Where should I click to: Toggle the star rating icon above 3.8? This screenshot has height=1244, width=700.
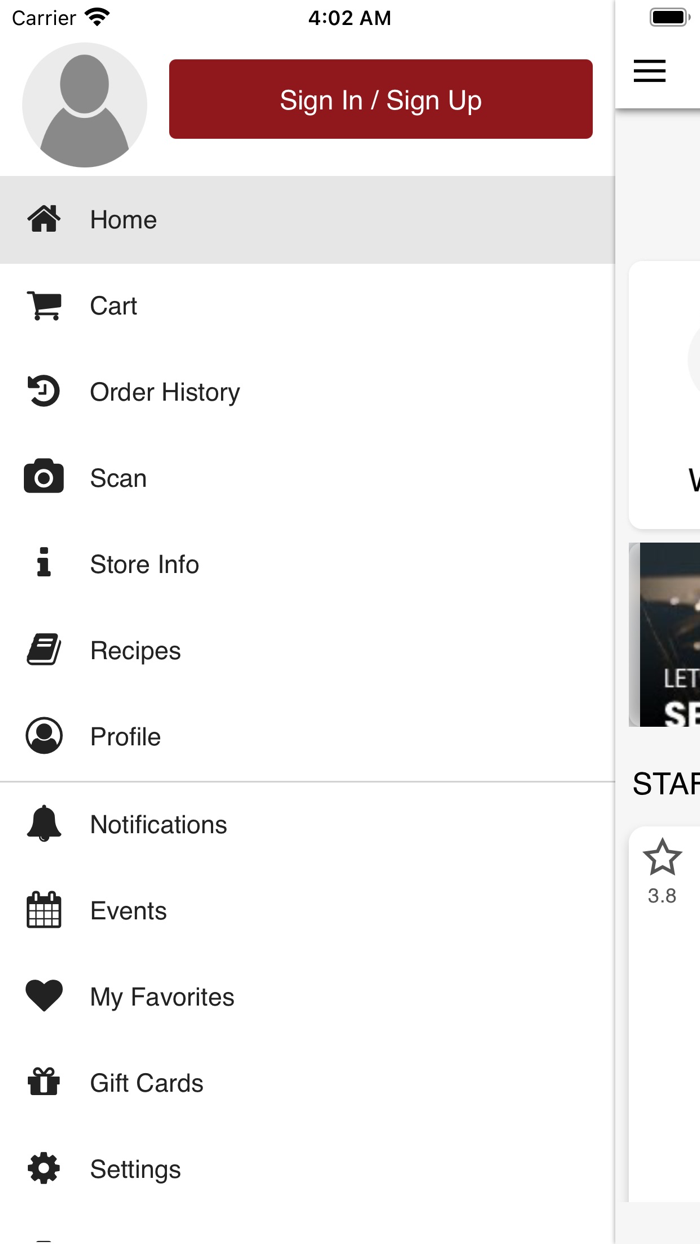pyautogui.click(x=662, y=858)
